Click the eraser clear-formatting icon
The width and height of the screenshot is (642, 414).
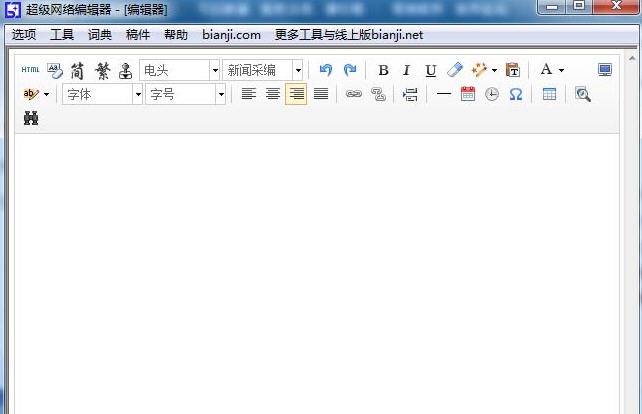(455, 70)
